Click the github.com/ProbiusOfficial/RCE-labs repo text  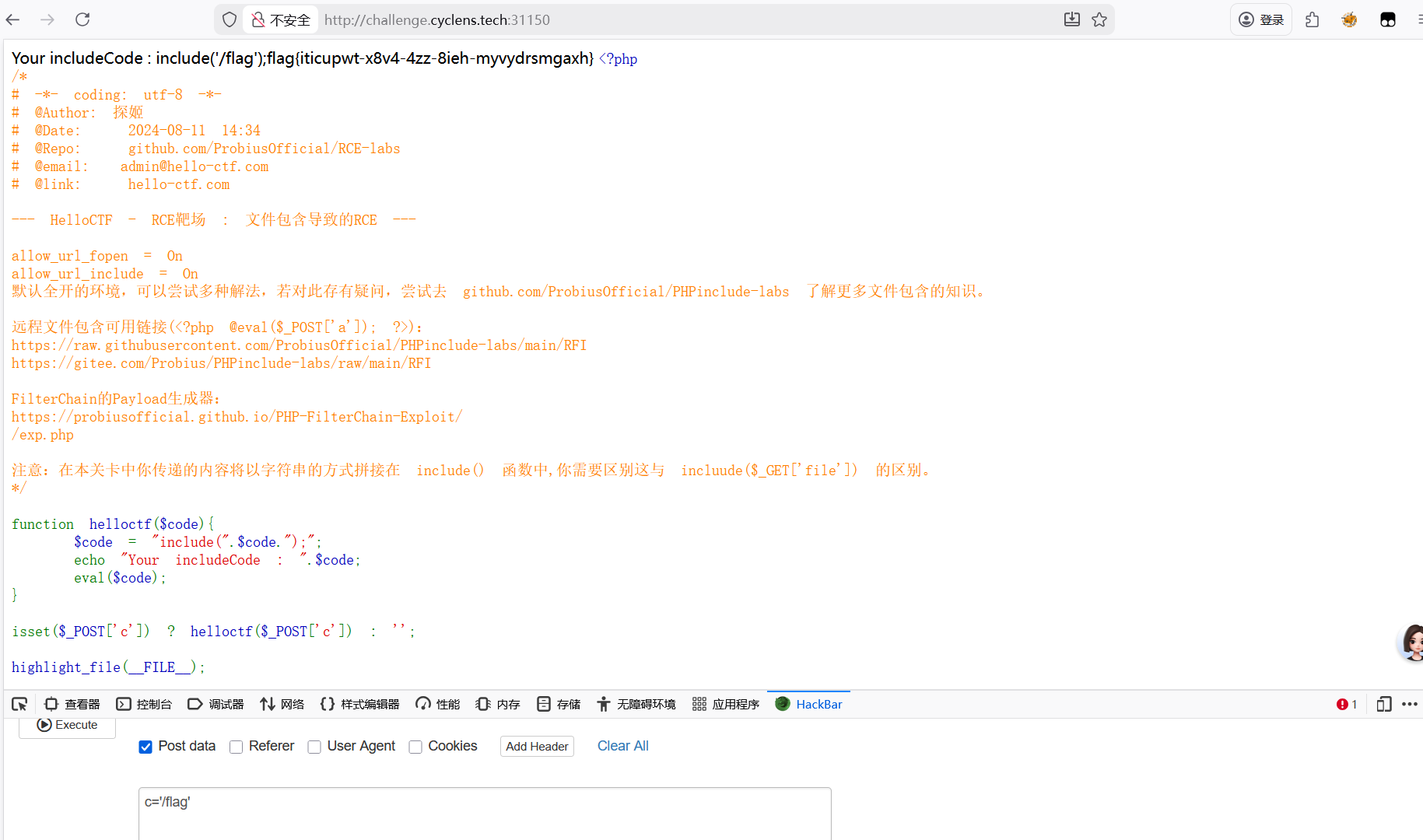[x=265, y=149]
